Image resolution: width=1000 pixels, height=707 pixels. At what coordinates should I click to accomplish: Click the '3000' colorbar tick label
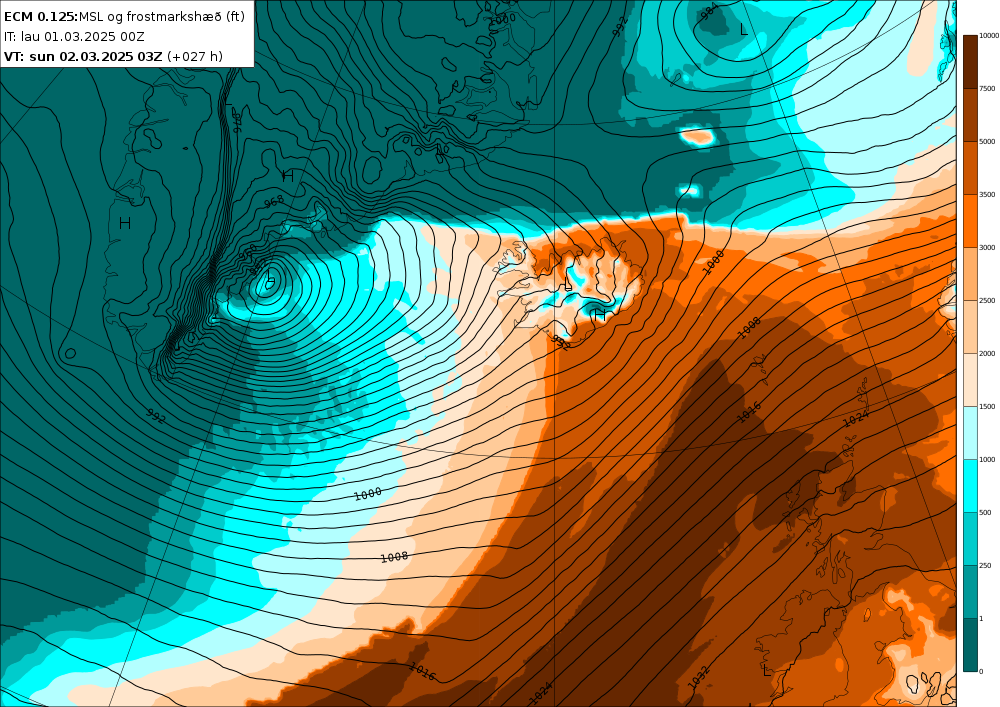tap(987, 247)
